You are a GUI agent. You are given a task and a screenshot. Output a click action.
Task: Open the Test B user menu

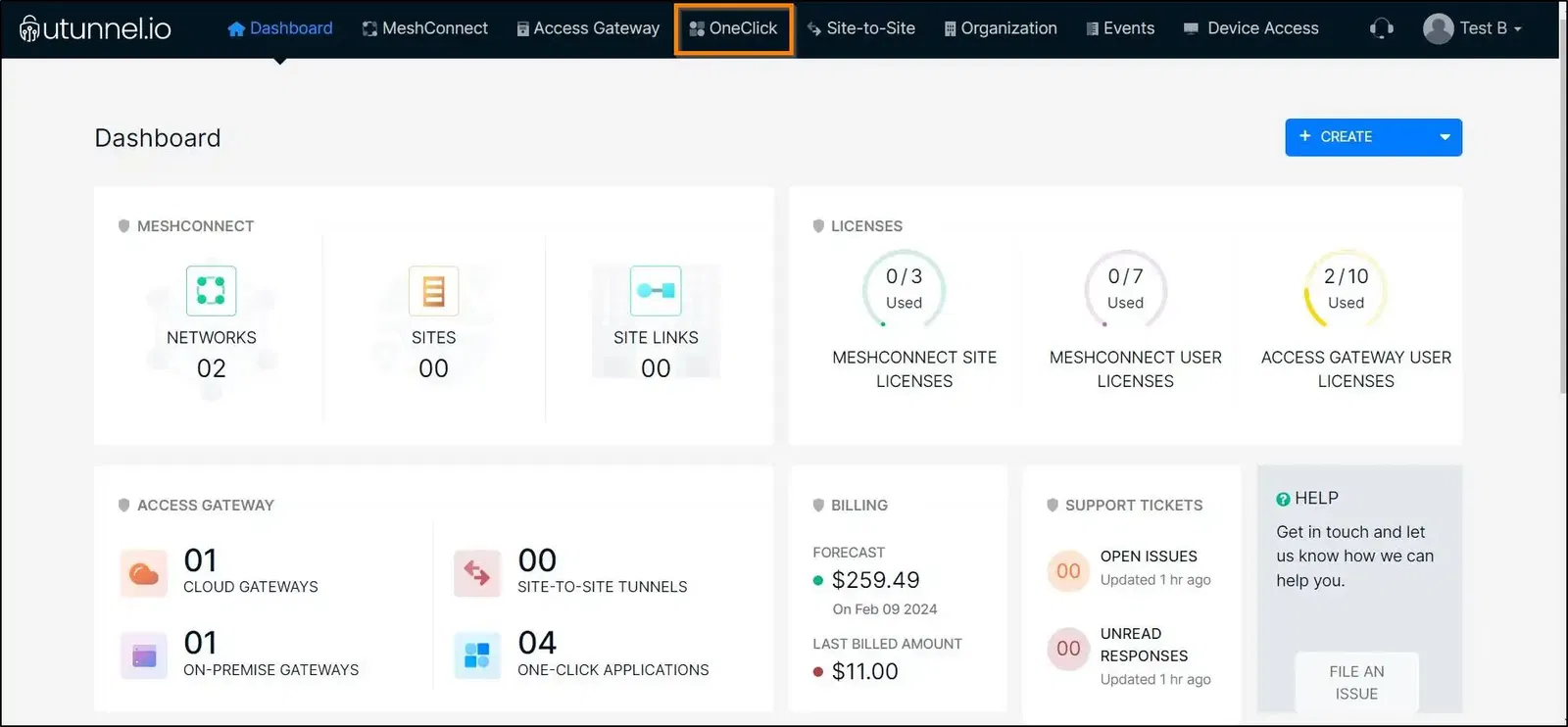click(x=1472, y=28)
